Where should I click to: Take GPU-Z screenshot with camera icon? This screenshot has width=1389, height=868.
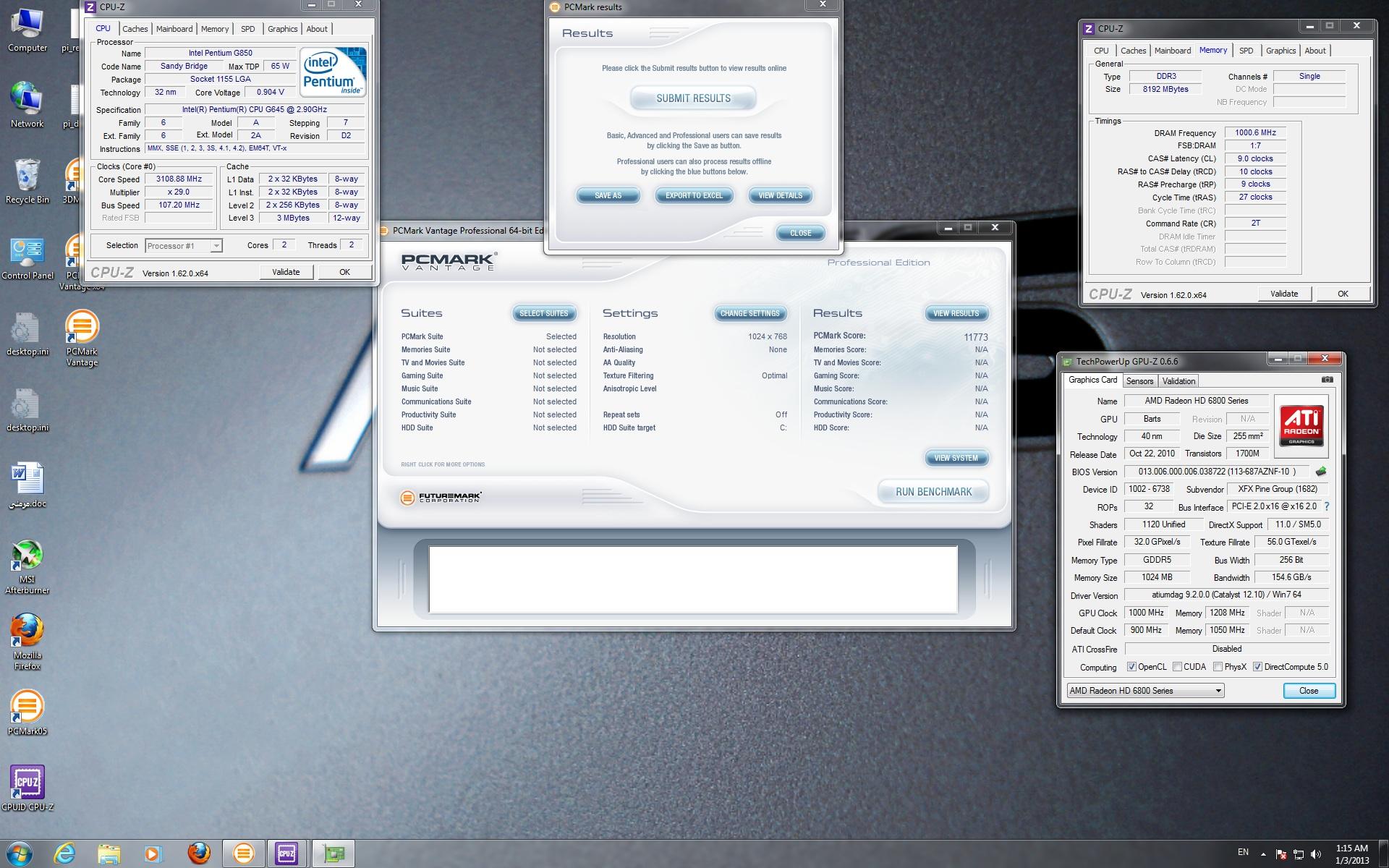[x=1327, y=380]
